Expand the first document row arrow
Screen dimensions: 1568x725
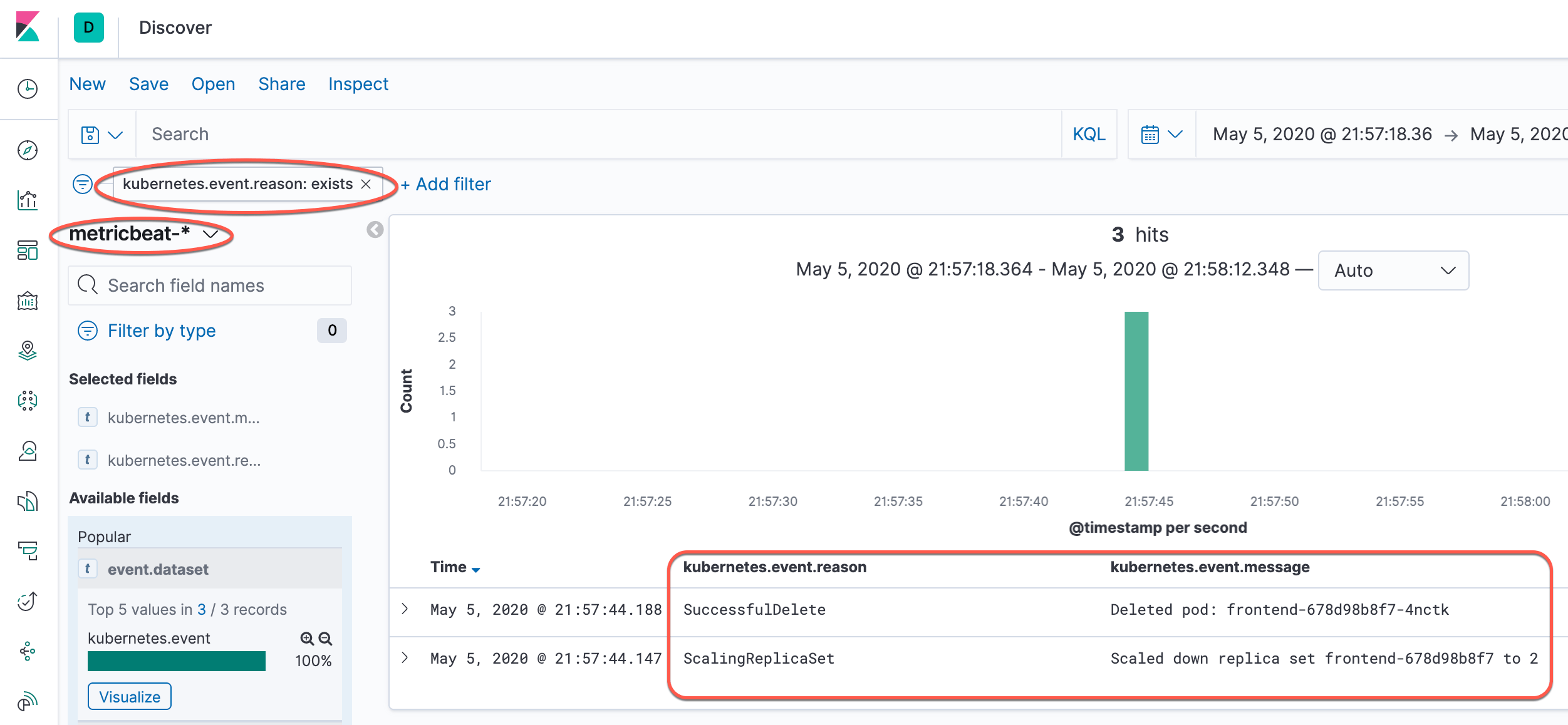(407, 609)
